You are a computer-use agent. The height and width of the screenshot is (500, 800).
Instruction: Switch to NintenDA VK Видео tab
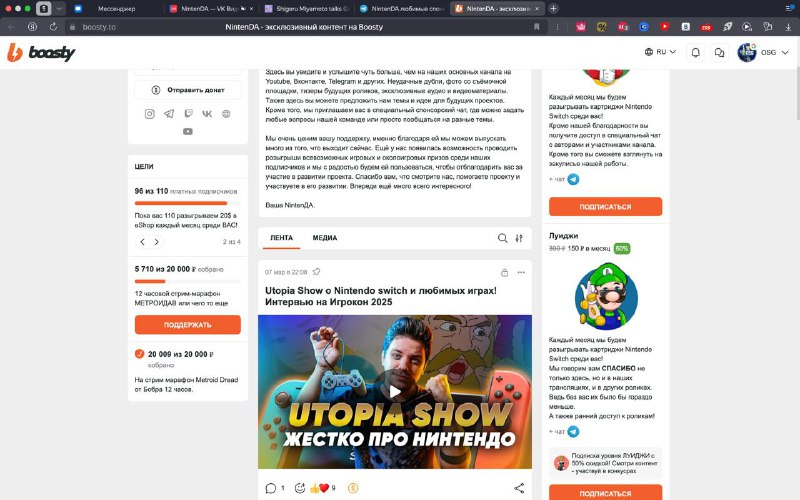coord(212,9)
